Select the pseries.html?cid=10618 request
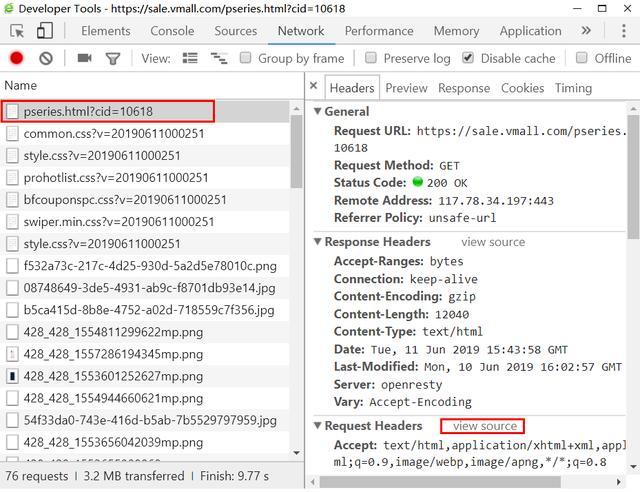The width and height of the screenshot is (640, 492). pyautogui.click(x=145, y=111)
